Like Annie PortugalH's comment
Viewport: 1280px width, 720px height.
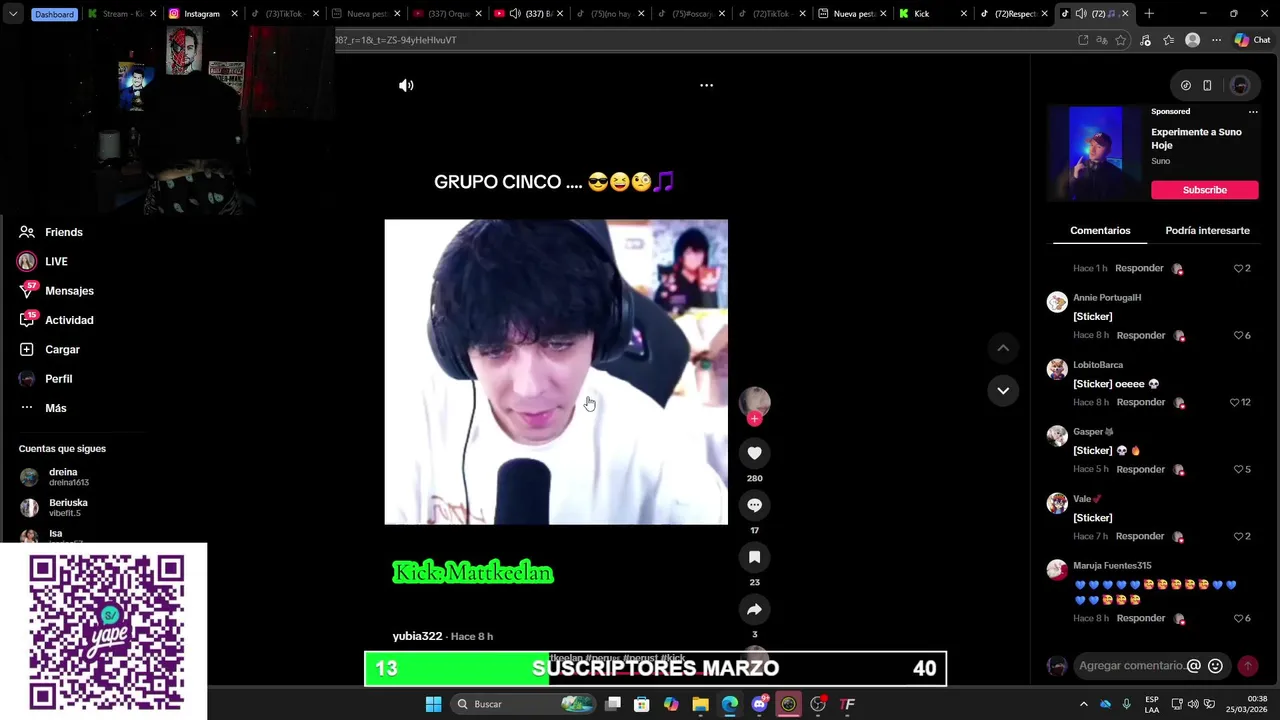pos(1238,335)
